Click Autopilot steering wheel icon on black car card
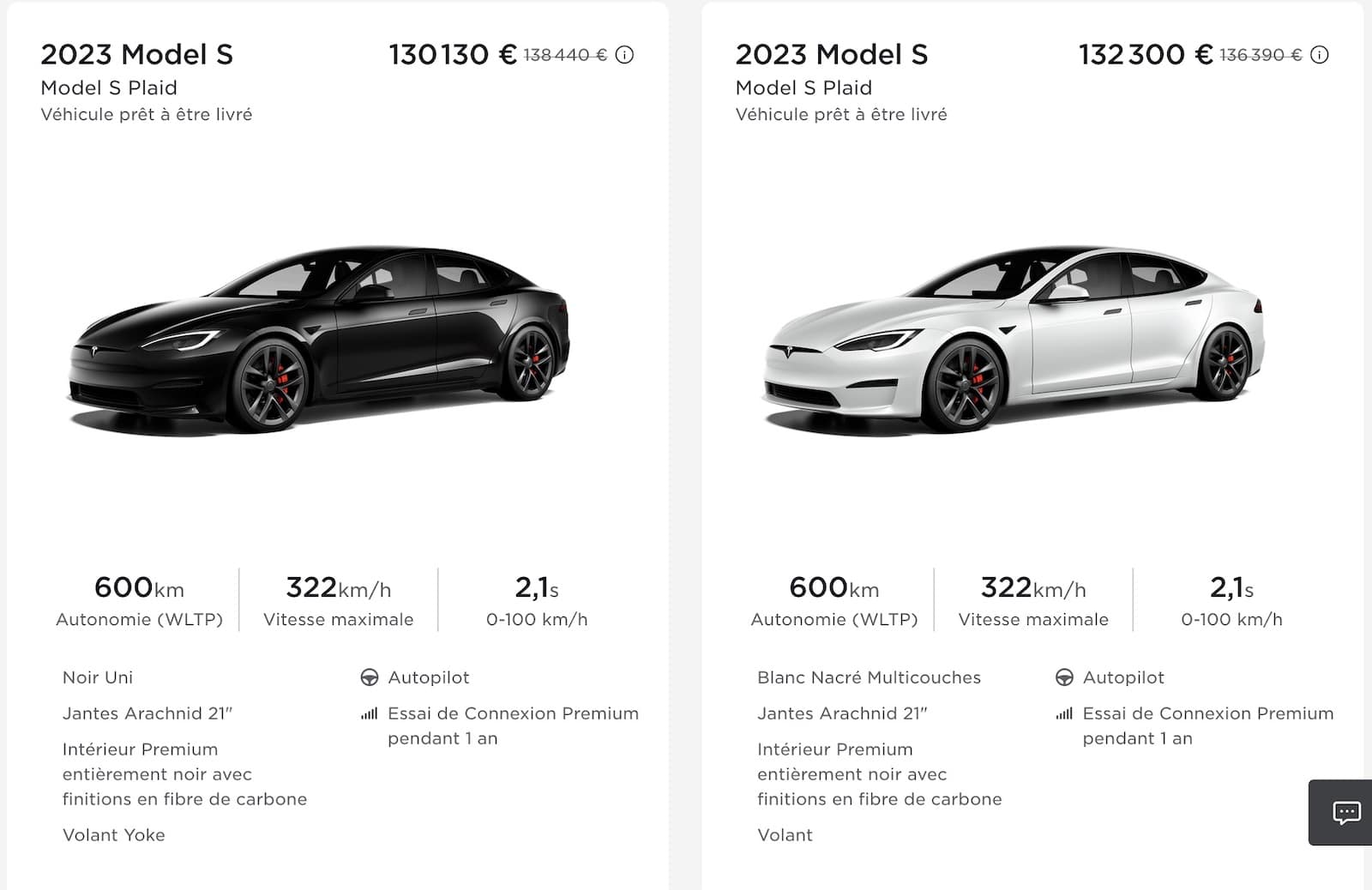 point(370,677)
